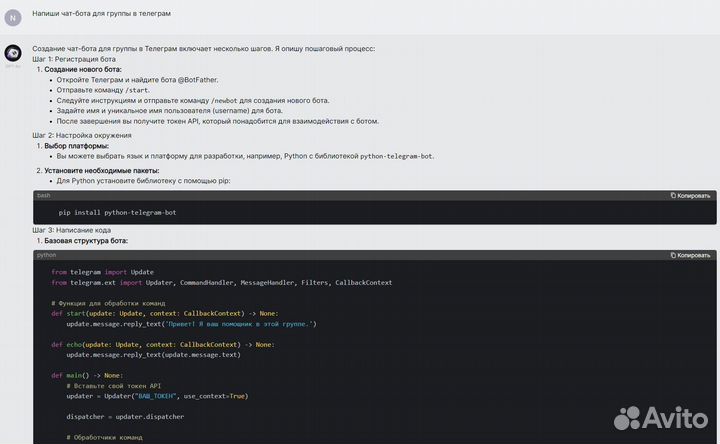This screenshot has height=444, width=720.
Task: Click the "Шаг 1: Регистрация бота" heading
Action: 74,59
